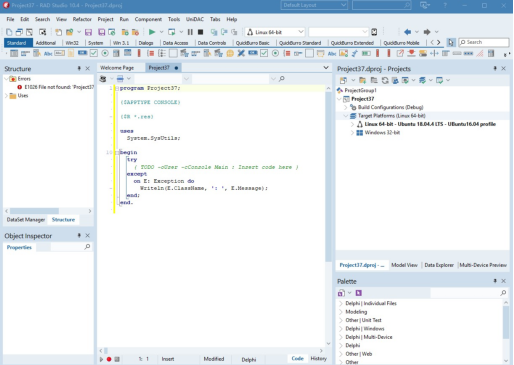
Task: Open the Default Layout dropdown
Action: click(343, 5)
